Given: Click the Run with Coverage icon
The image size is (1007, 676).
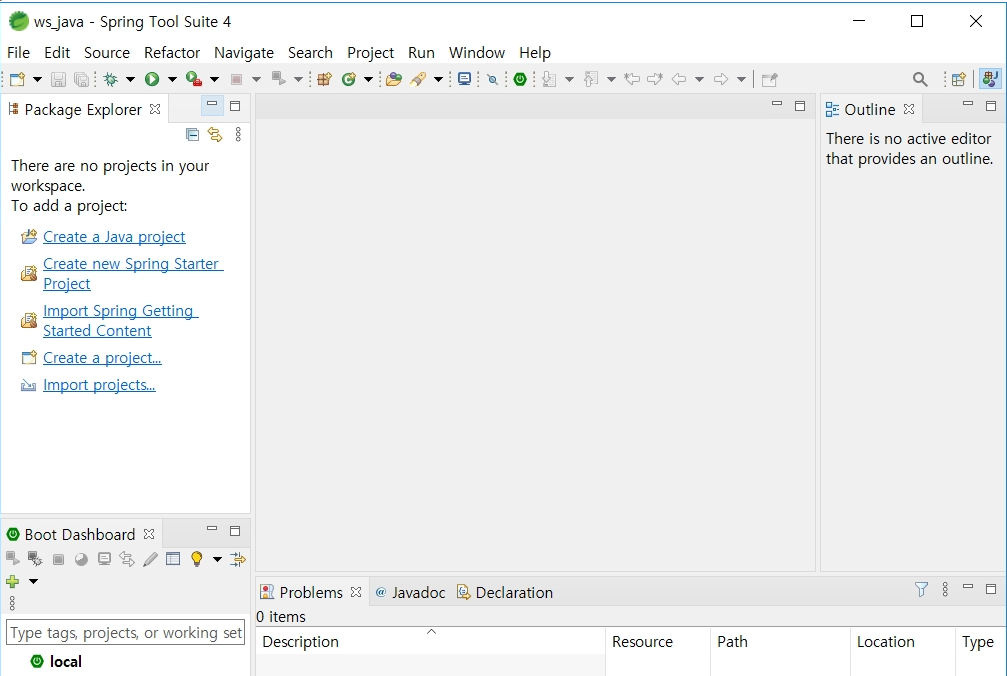Looking at the screenshot, I should pos(194,79).
